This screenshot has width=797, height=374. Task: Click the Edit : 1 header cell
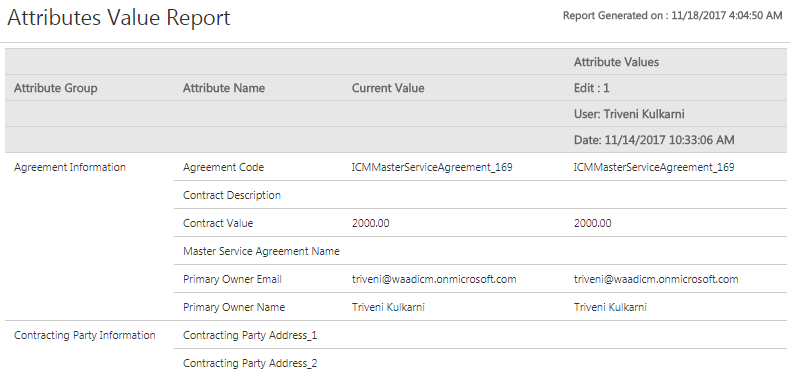coord(592,88)
